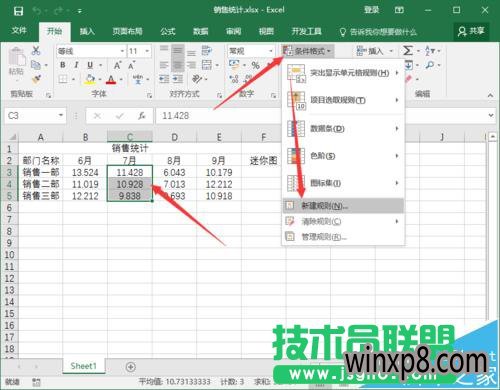
Task: Toggle Underline formatting
Action: (x=90, y=65)
